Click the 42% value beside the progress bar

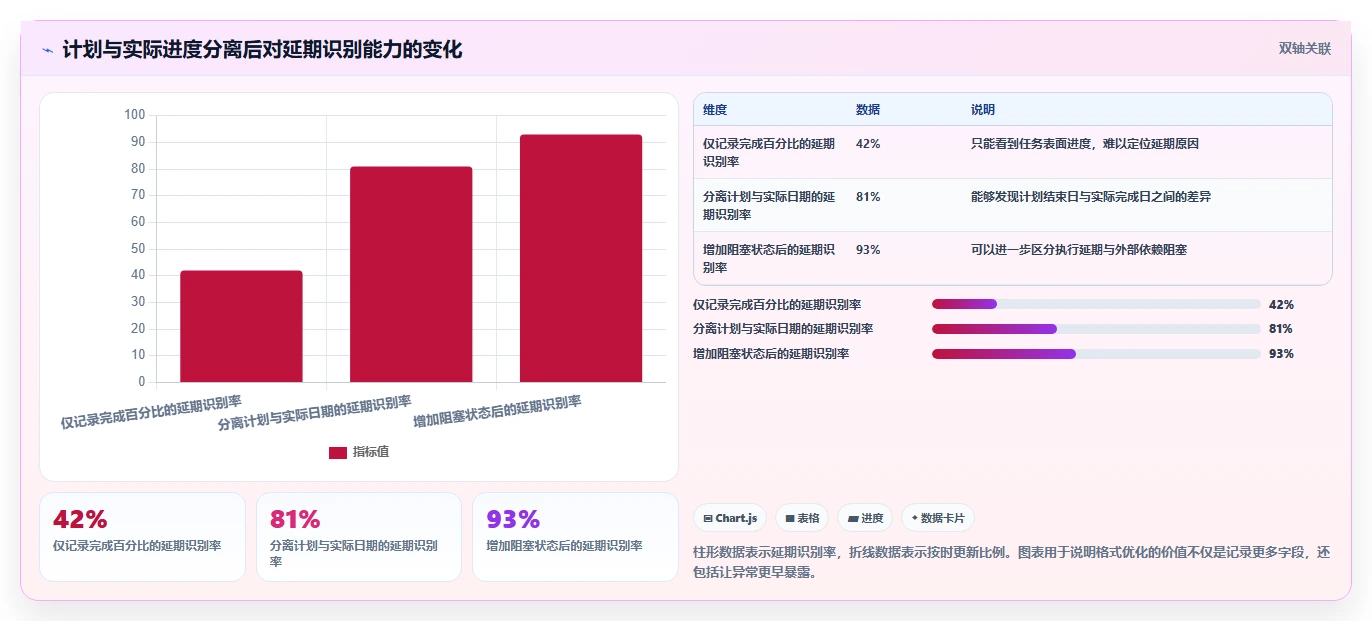point(1281,305)
